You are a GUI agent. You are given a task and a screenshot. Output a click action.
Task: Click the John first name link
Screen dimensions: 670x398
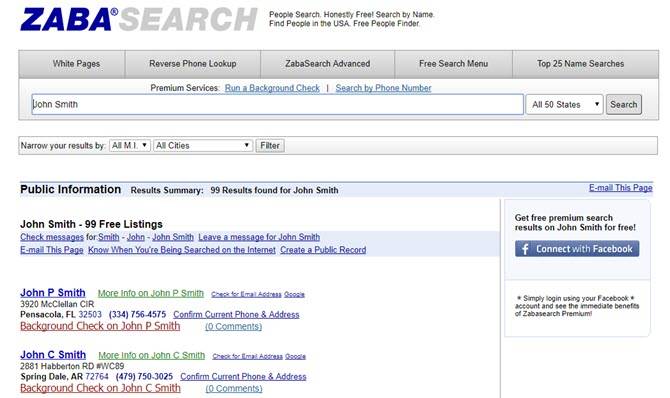point(135,237)
